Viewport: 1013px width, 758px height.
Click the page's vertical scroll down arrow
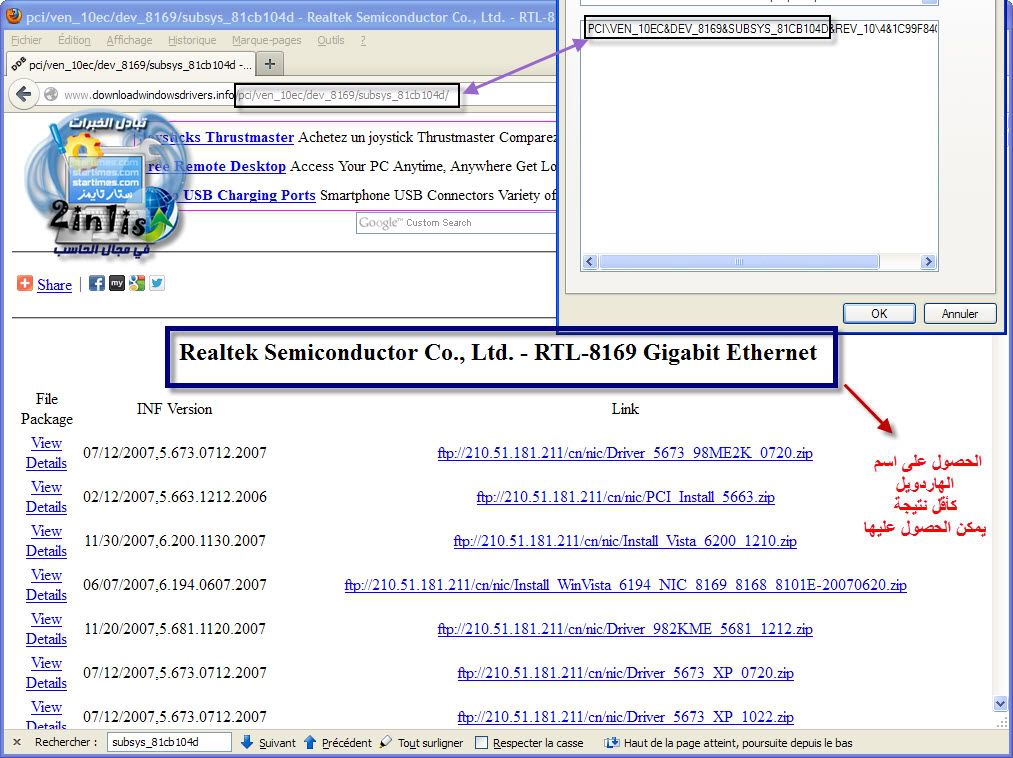(1000, 704)
